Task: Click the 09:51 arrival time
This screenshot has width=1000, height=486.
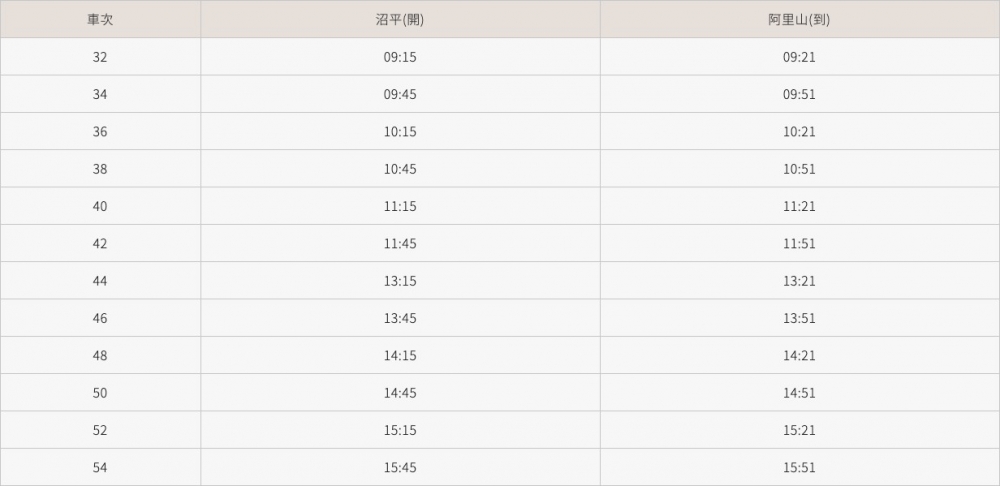Action: point(799,95)
